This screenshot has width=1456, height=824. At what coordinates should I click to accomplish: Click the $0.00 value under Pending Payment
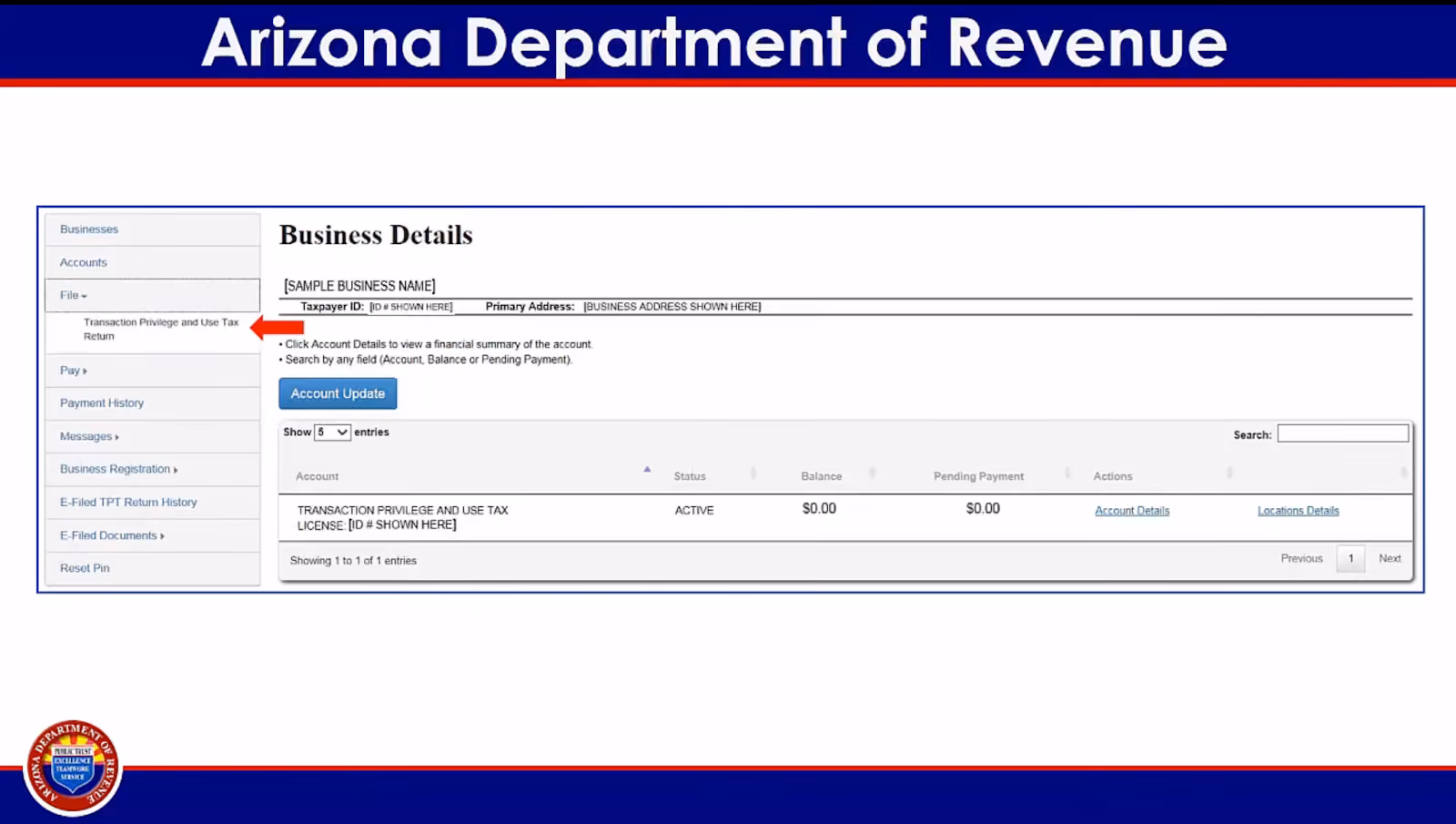(x=983, y=509)
